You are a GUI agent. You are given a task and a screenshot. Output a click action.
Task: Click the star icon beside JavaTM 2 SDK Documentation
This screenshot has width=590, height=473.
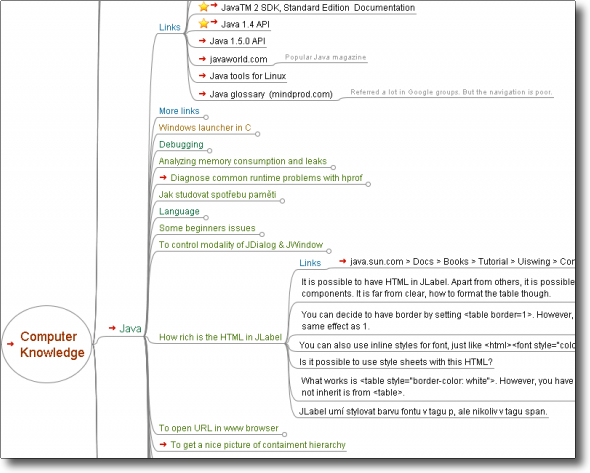pyautogui.click(x=204, y=6)
